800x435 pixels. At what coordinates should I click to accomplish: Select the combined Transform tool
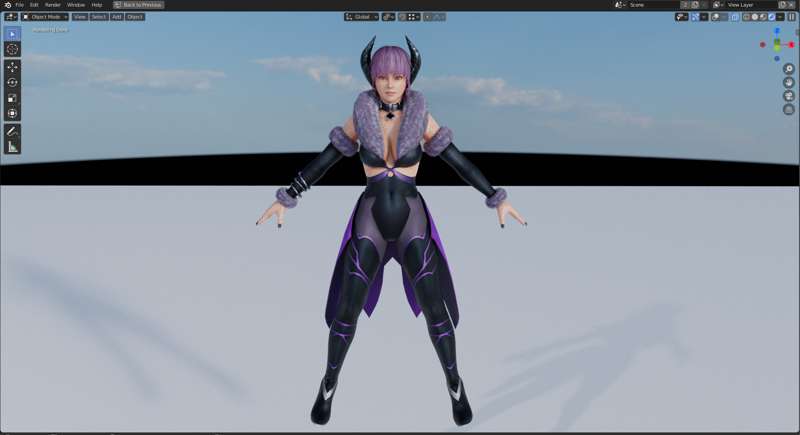tap(12, 113)
